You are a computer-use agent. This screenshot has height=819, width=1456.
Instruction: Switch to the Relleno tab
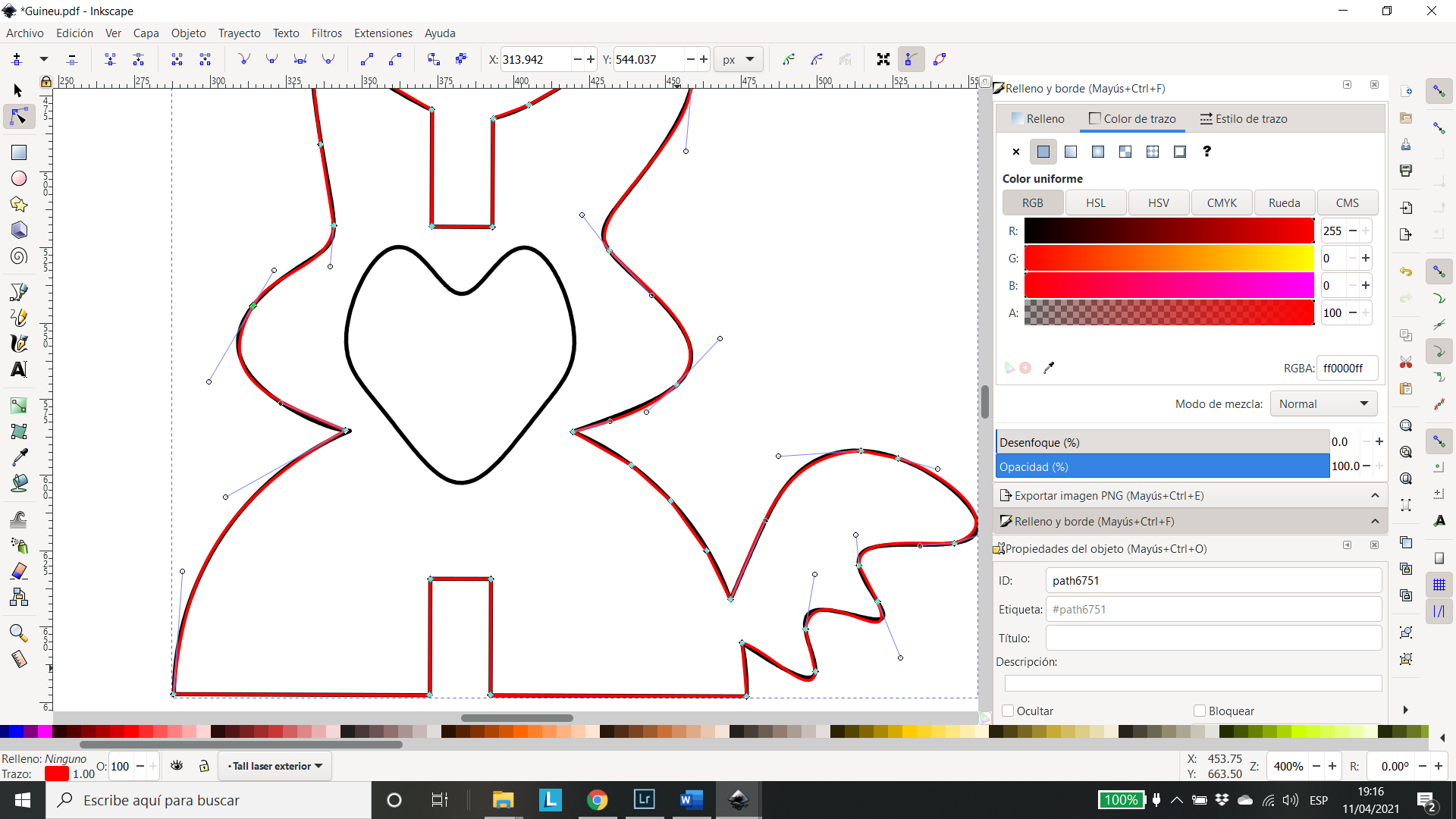(1037, 118)
